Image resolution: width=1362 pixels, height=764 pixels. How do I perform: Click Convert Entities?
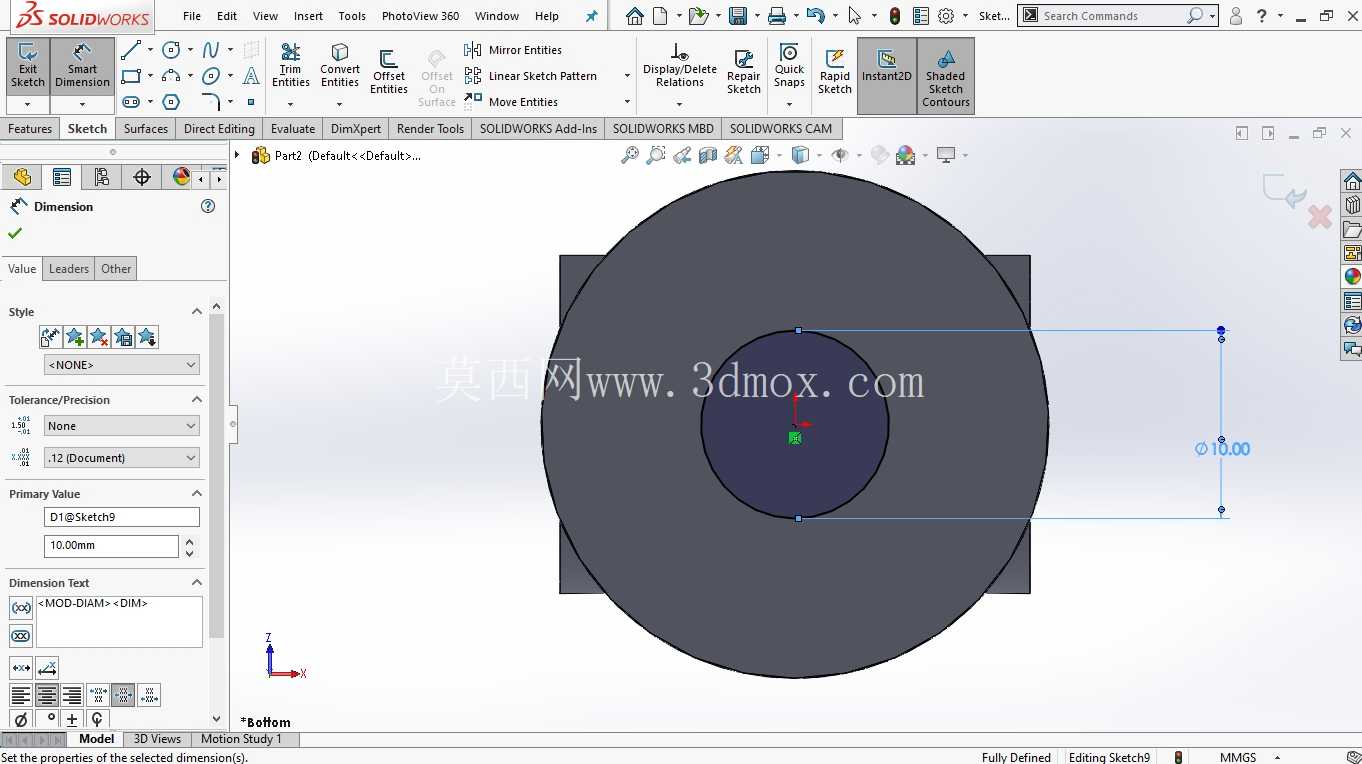[x=340, y=66]
